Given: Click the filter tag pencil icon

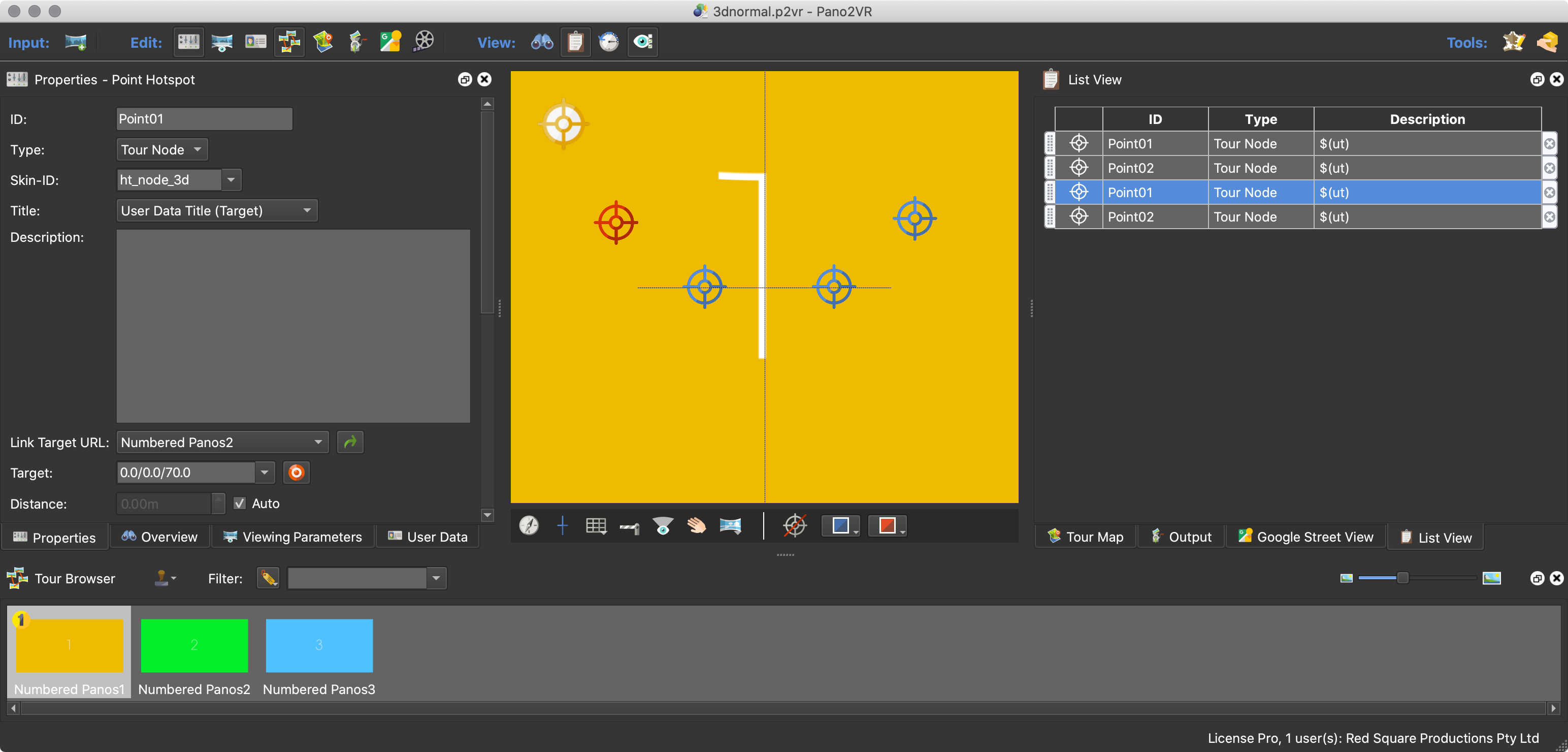Looking at the screenshot, I should 268,578.
